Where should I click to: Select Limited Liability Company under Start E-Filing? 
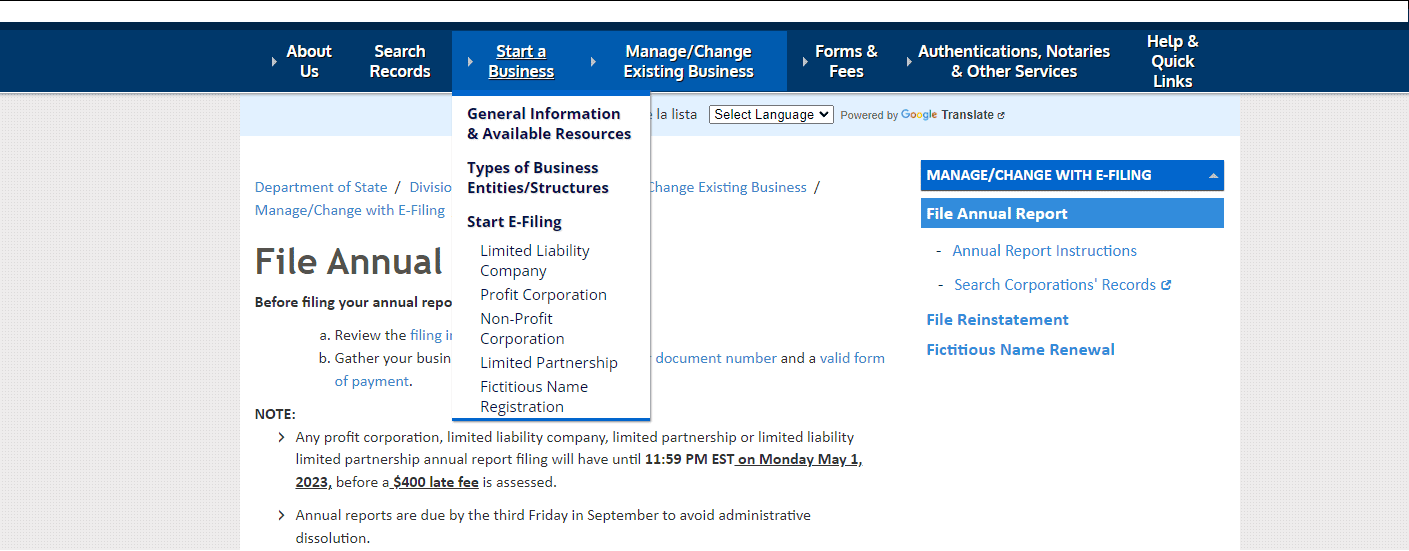click(x=534, y=261)
